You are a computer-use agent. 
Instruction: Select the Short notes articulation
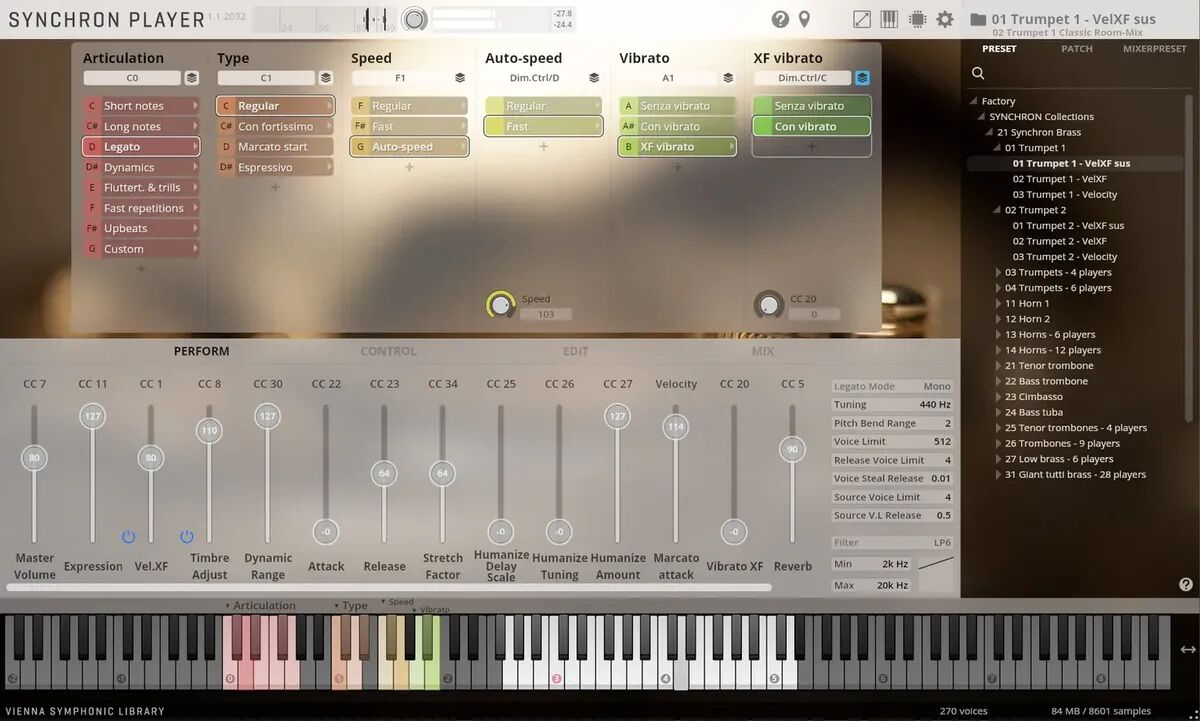pos(140,106)
